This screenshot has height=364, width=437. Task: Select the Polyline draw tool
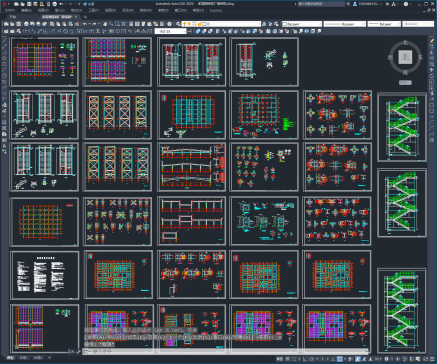4,52
